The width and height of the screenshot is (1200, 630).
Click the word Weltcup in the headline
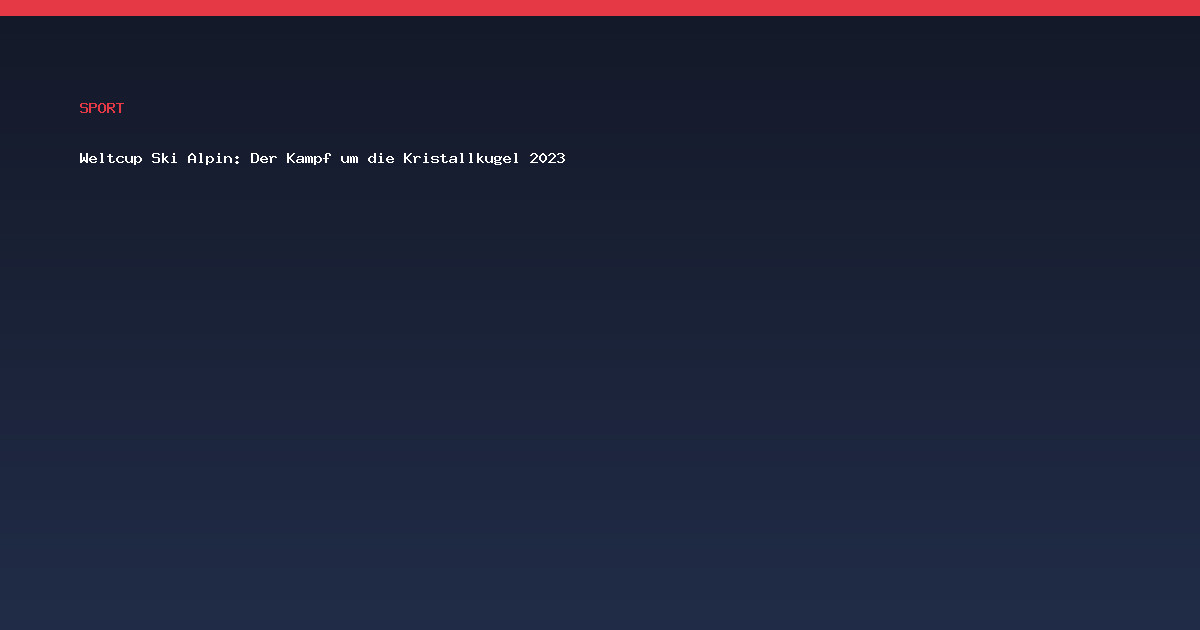tap(111, 158)
